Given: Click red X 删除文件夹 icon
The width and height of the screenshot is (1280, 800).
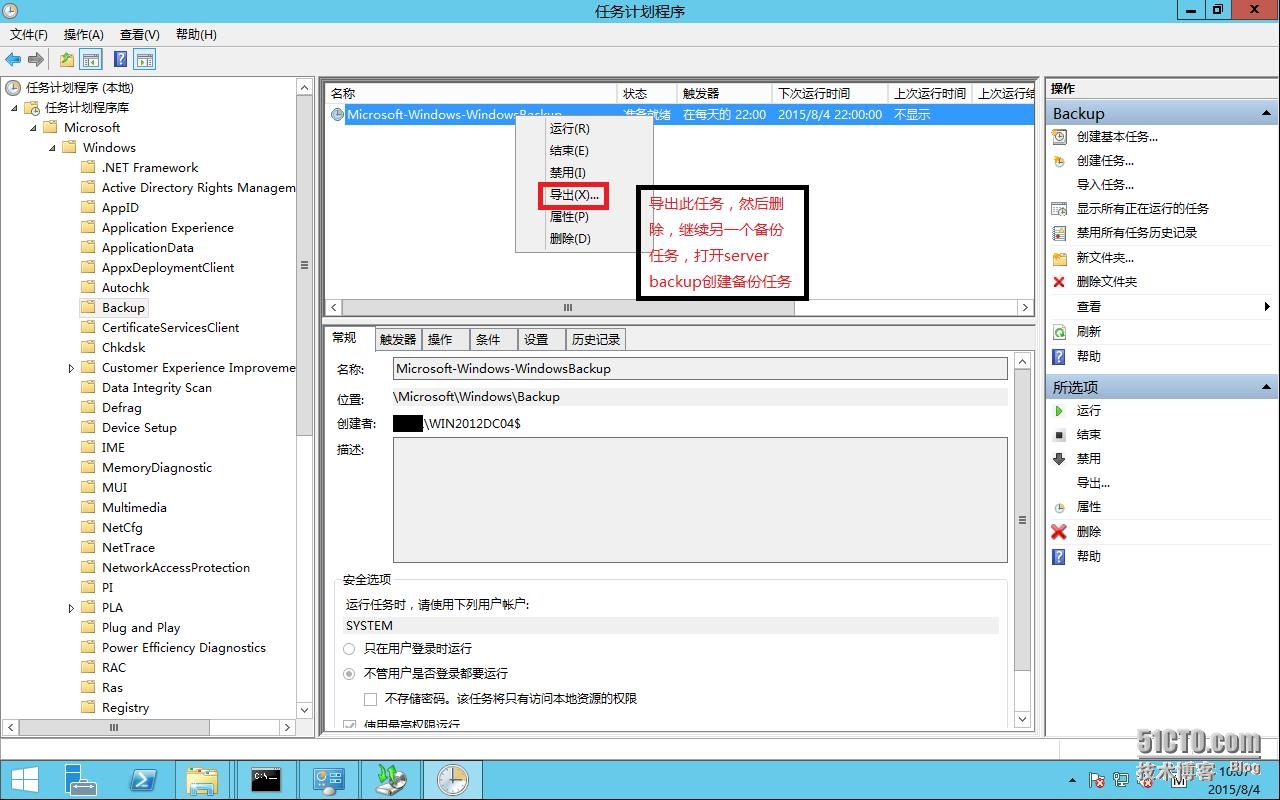Looking at the screenshot, I should click(1059, 282).
